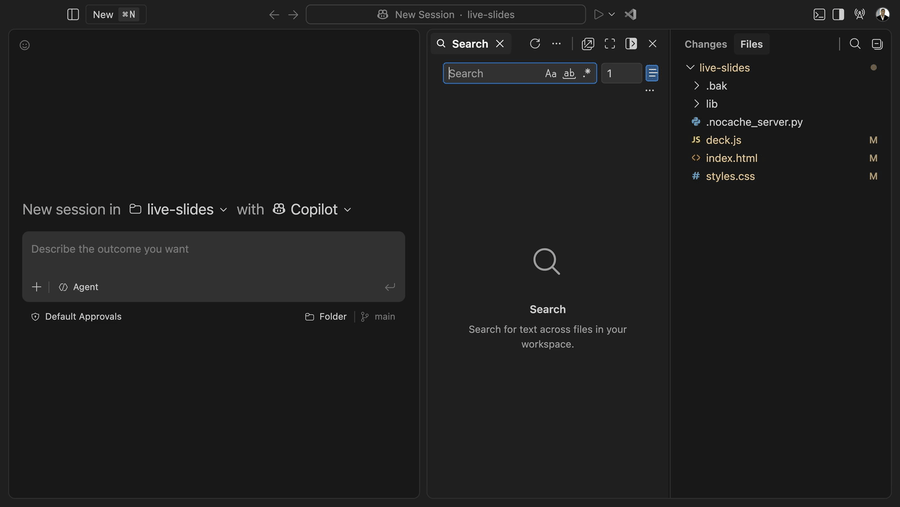This screenshot has height=507, width=900.
Task: Click the send return-arrow icon
Action: click(390, 287)
